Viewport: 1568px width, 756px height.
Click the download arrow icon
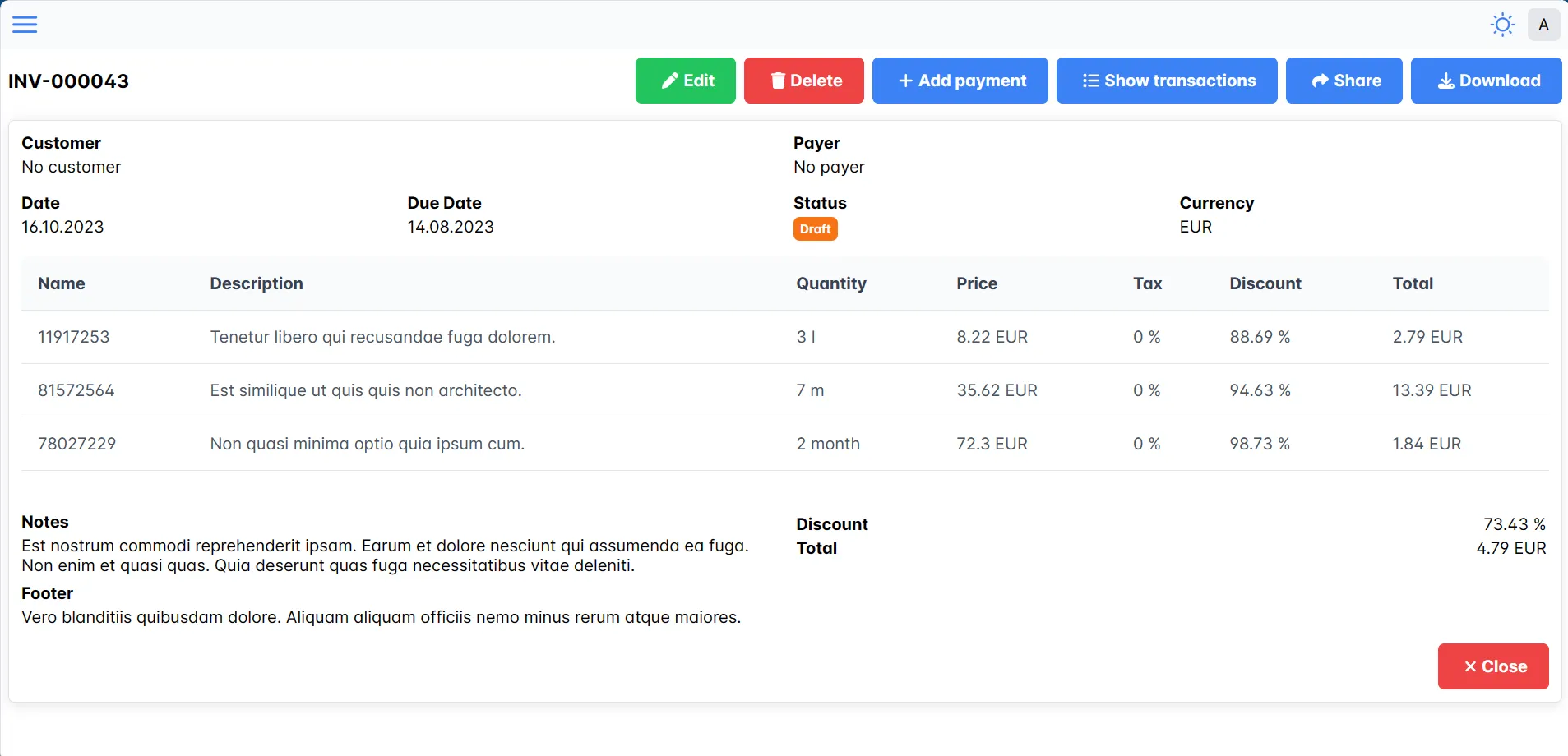[1445, 80]
